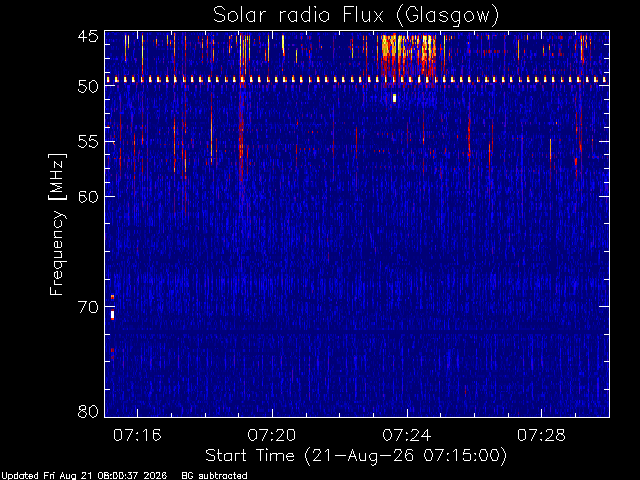Click the Frequency [MHz] axis title
Screen dimensions: 640x480
coord(57,224)
